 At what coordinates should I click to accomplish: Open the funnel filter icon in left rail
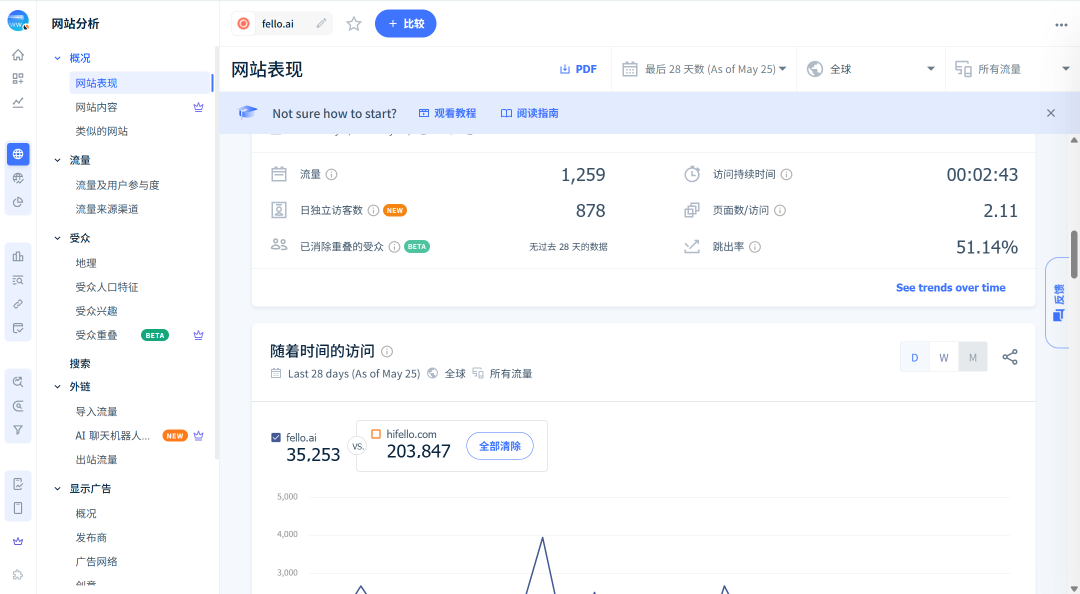pos(18,430)
